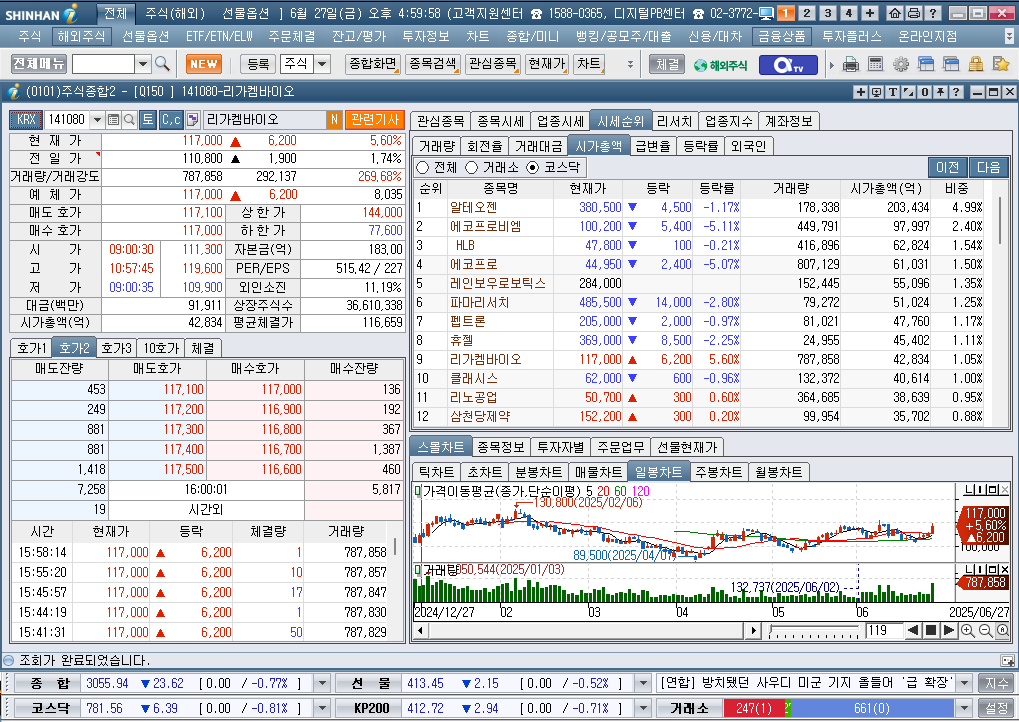Open the 해외주식 menu
The height and width of the screenshot is (722, 1019).
[x=81, y=36]
